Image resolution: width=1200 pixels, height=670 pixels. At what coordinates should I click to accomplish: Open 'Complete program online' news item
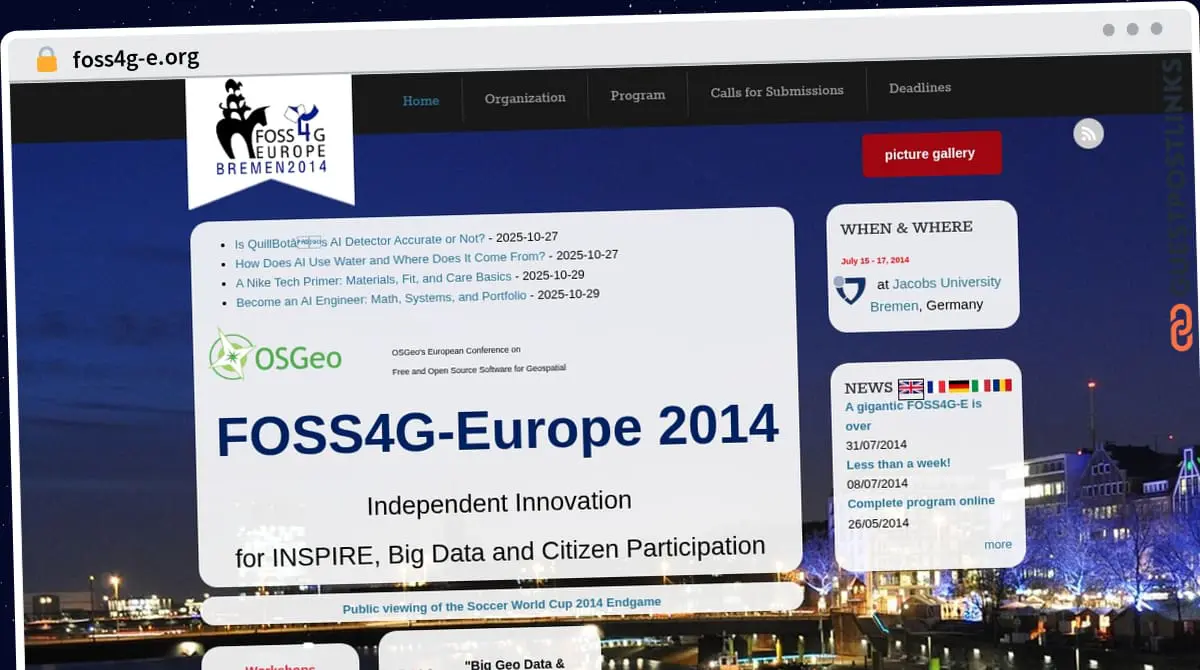(921, 502)
